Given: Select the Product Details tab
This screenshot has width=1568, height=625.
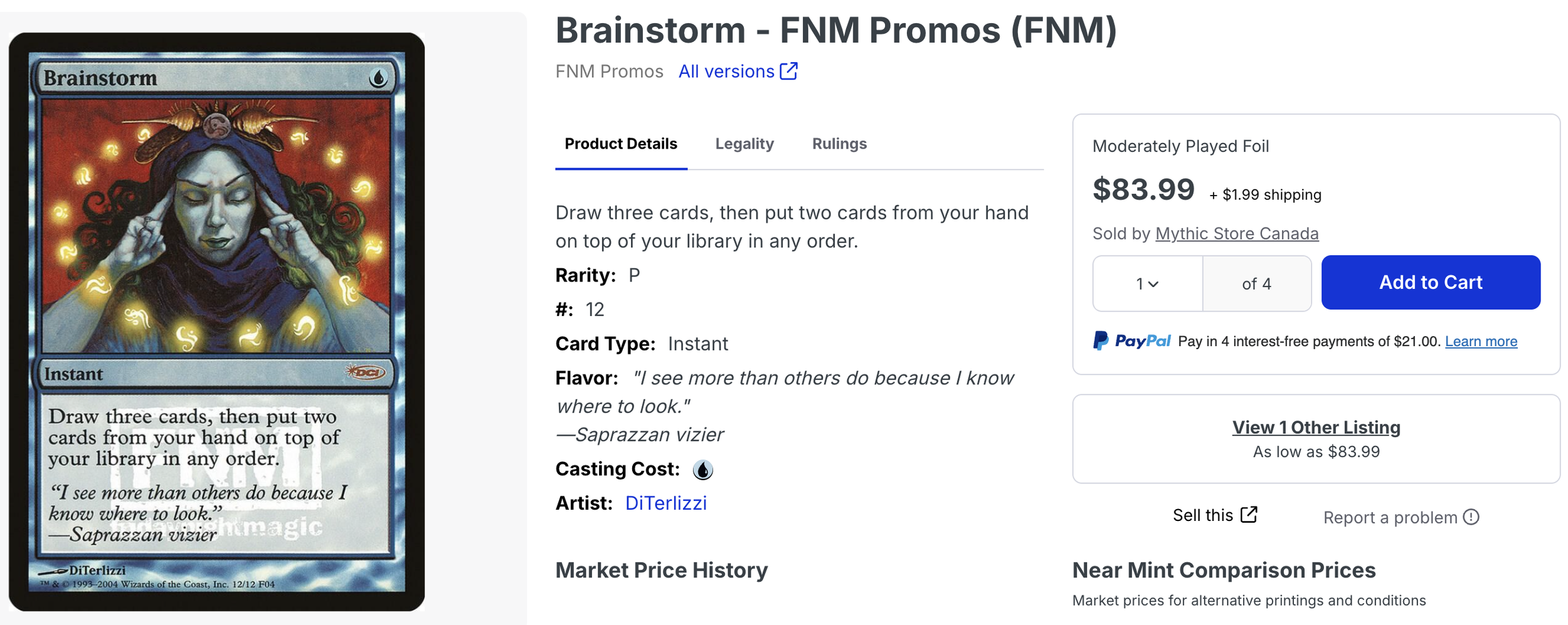Looking at the screenshot, I should coord(621,144).
